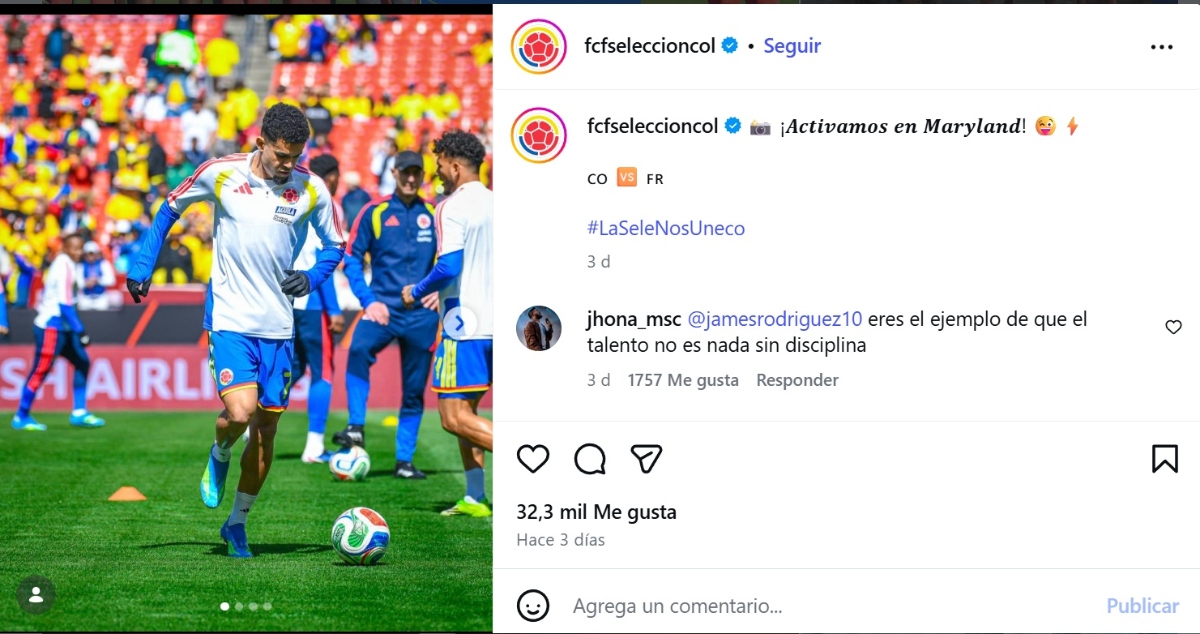The height and width of the screenshot is (634, 1200).
Task: Share the post with the paper plane icon
Action: click(647, 459)
